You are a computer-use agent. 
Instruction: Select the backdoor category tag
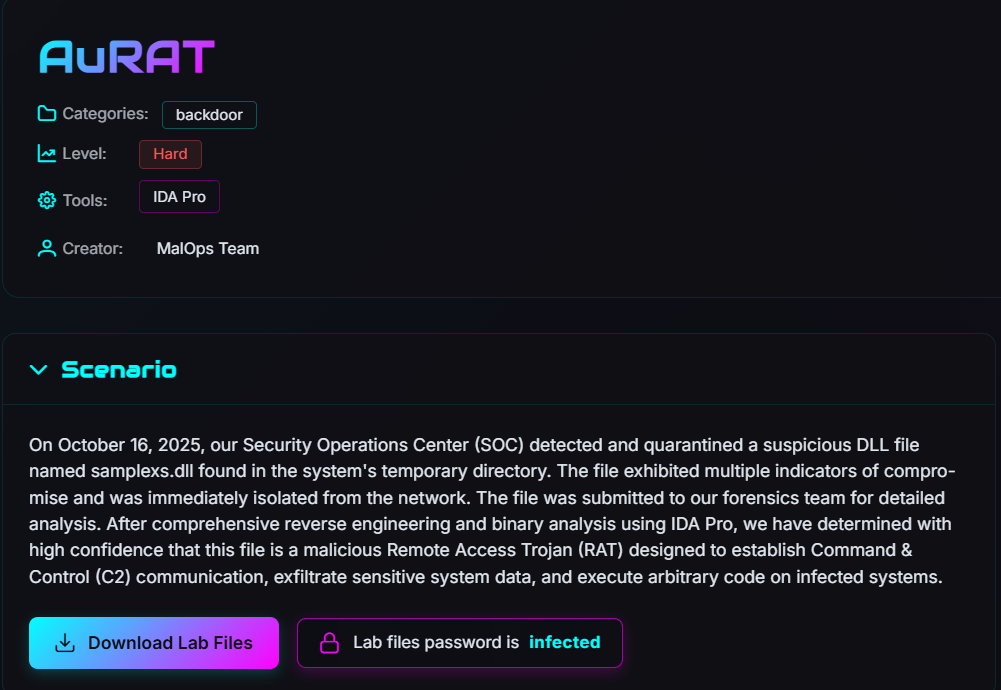[x=209, y=115]
